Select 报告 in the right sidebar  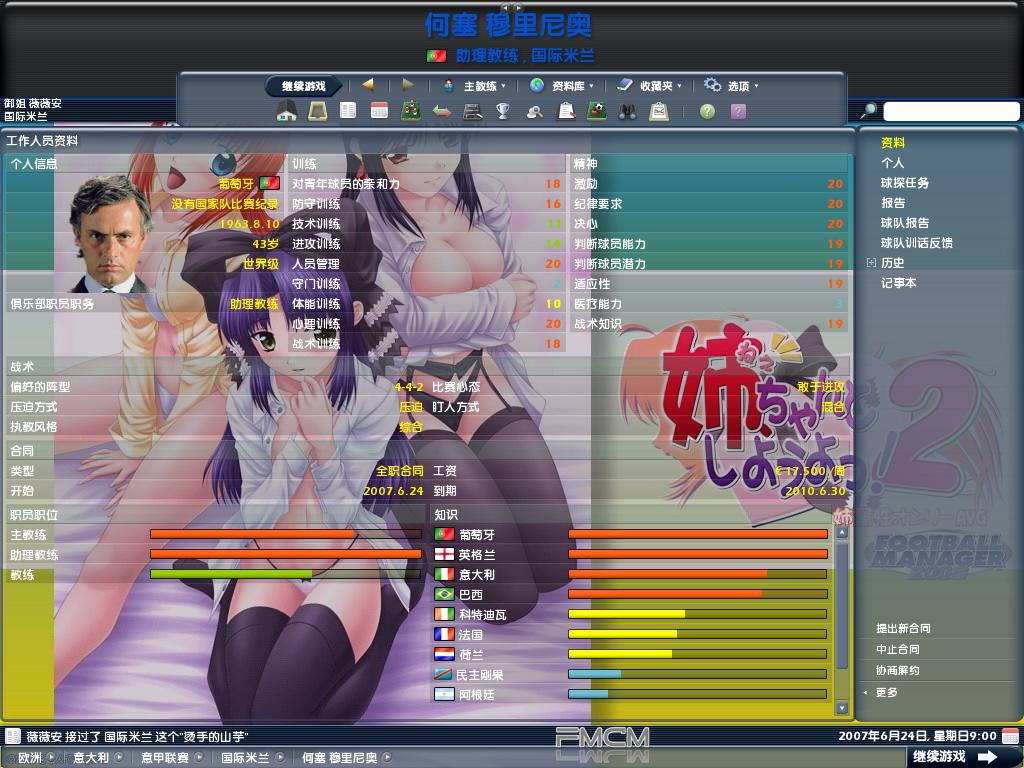[x=893, y=202]
